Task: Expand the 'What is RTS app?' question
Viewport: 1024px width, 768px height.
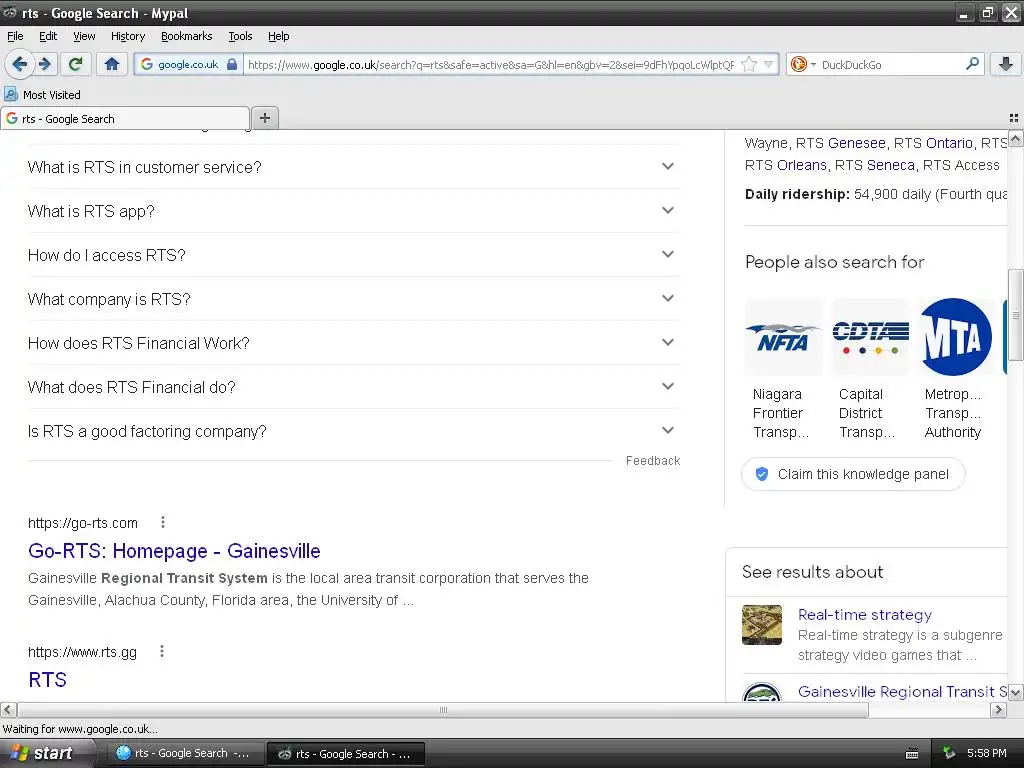Action: coord(353,211)
